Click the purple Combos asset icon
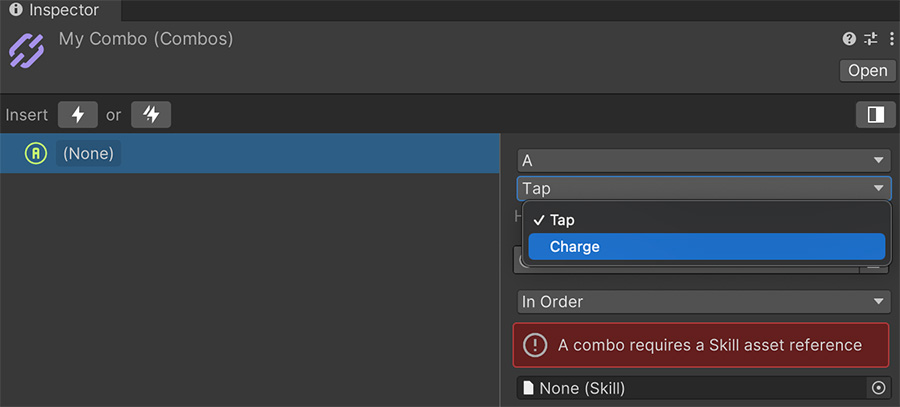The image size is (900, 407). click(26, 51)
